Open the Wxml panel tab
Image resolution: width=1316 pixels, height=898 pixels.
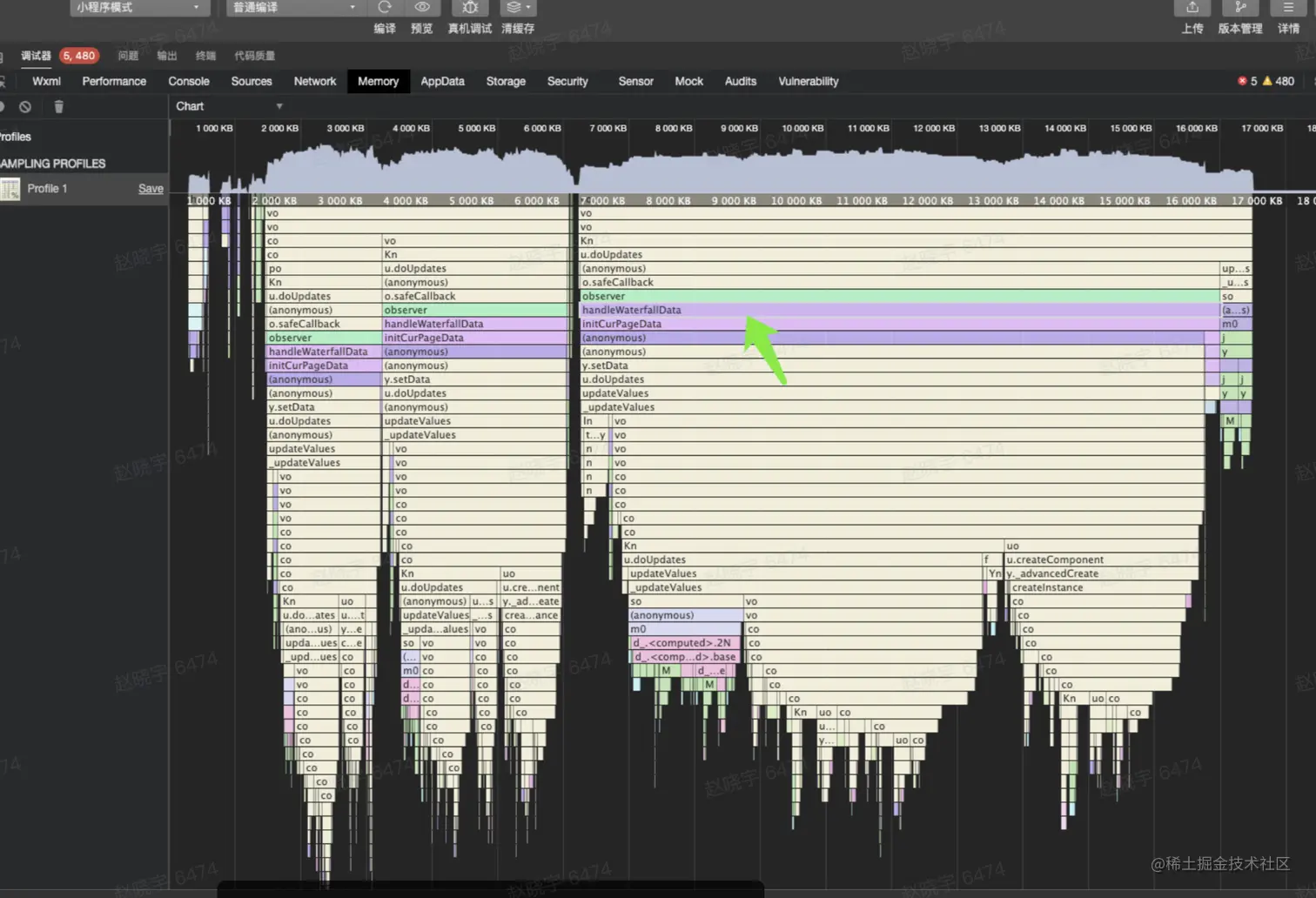pyautogui.click(x=46, y=82)
